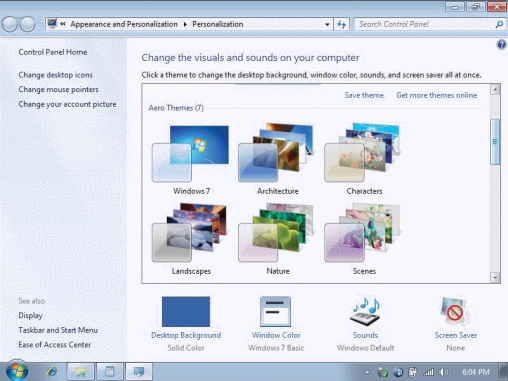
Task: Click the Desktop Background text link
Action: point(186,335)
